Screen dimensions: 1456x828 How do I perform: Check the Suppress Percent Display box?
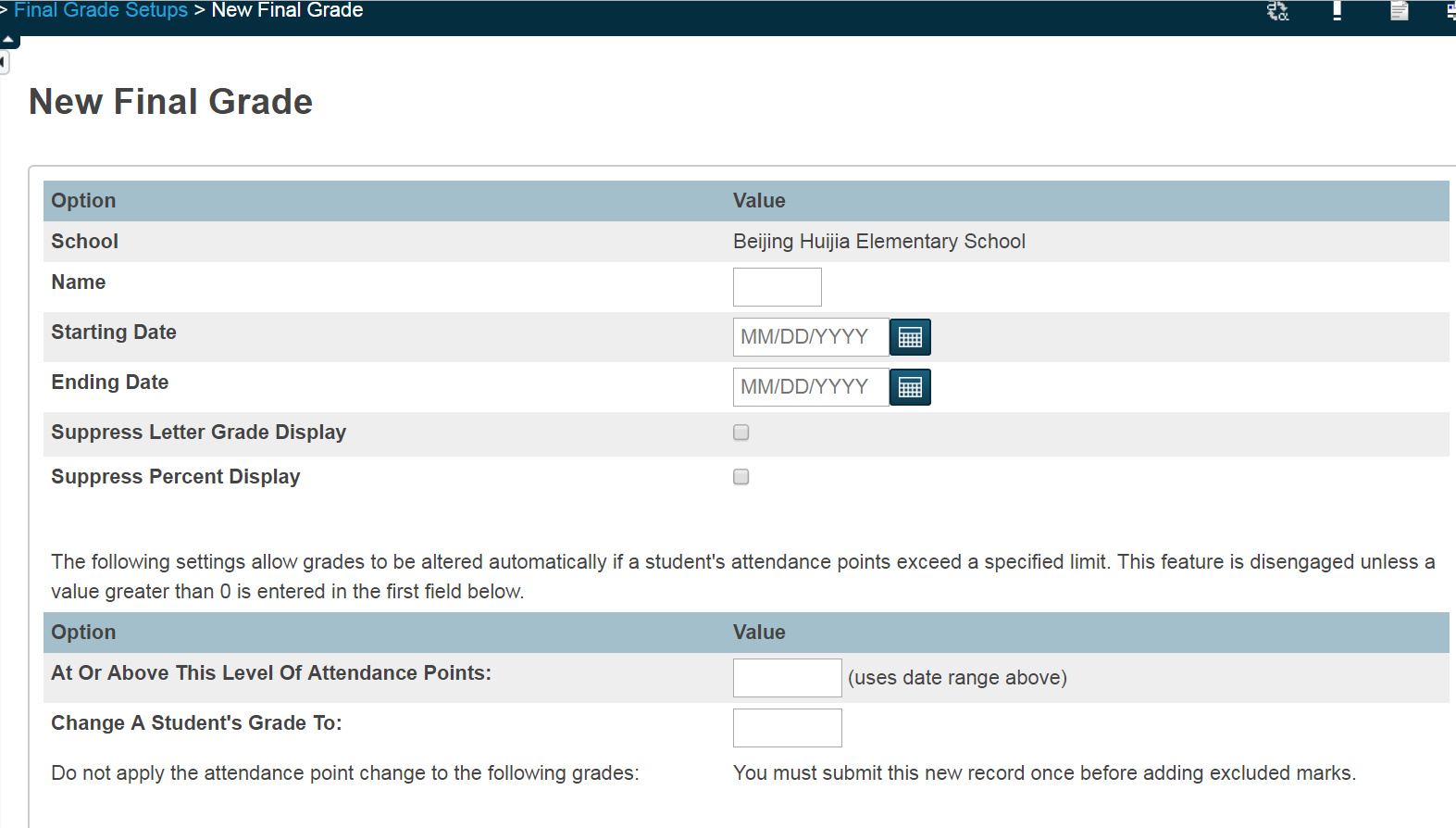pos(740,476)
